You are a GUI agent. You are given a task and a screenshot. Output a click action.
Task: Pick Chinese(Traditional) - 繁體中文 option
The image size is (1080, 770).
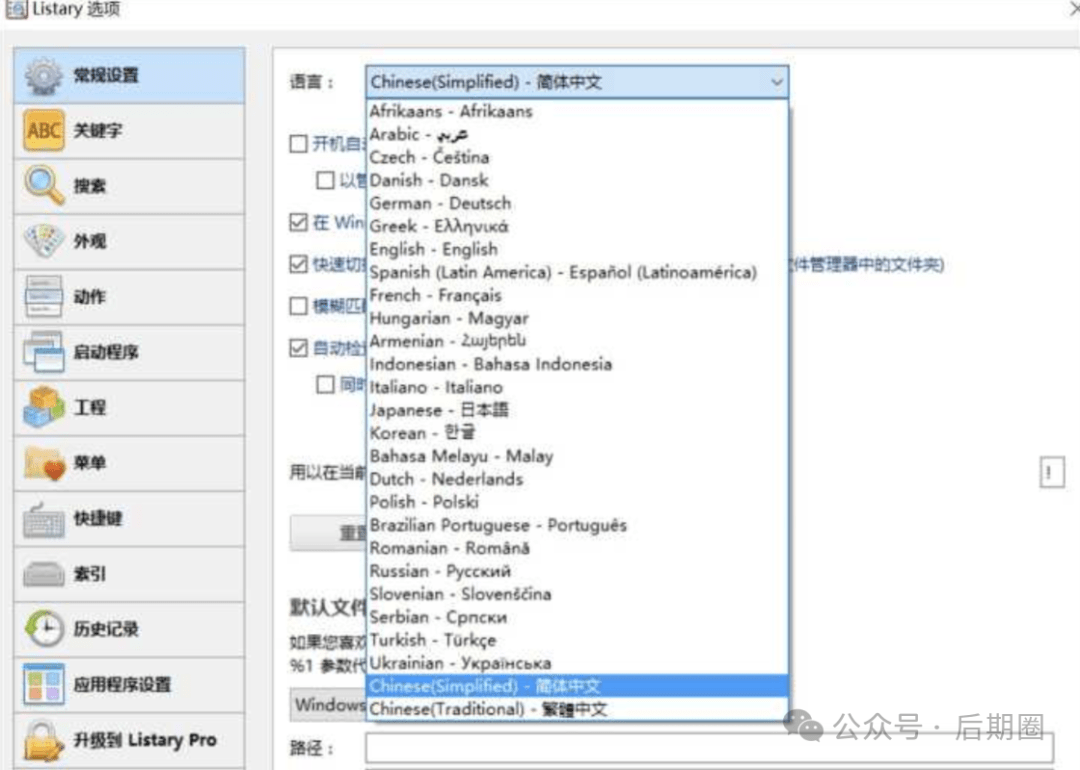click(577, 709)
